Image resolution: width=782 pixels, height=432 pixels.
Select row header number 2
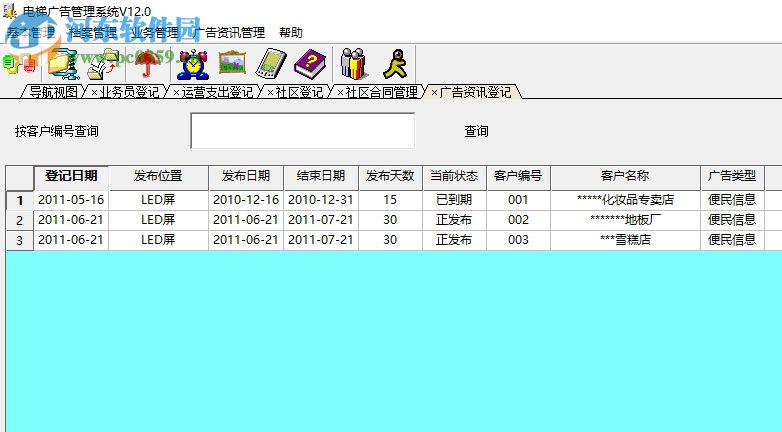pos(20,220)
